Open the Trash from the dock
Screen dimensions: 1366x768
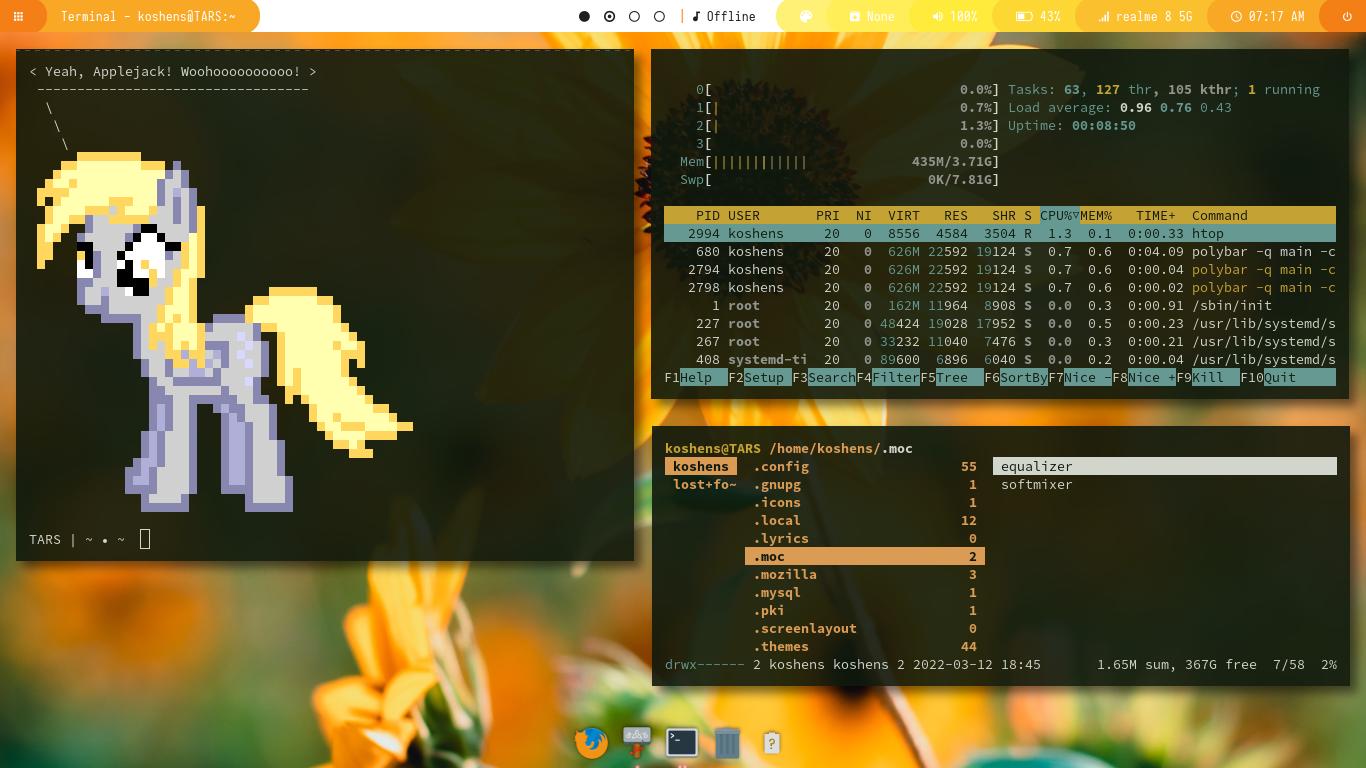pos(727,742)
